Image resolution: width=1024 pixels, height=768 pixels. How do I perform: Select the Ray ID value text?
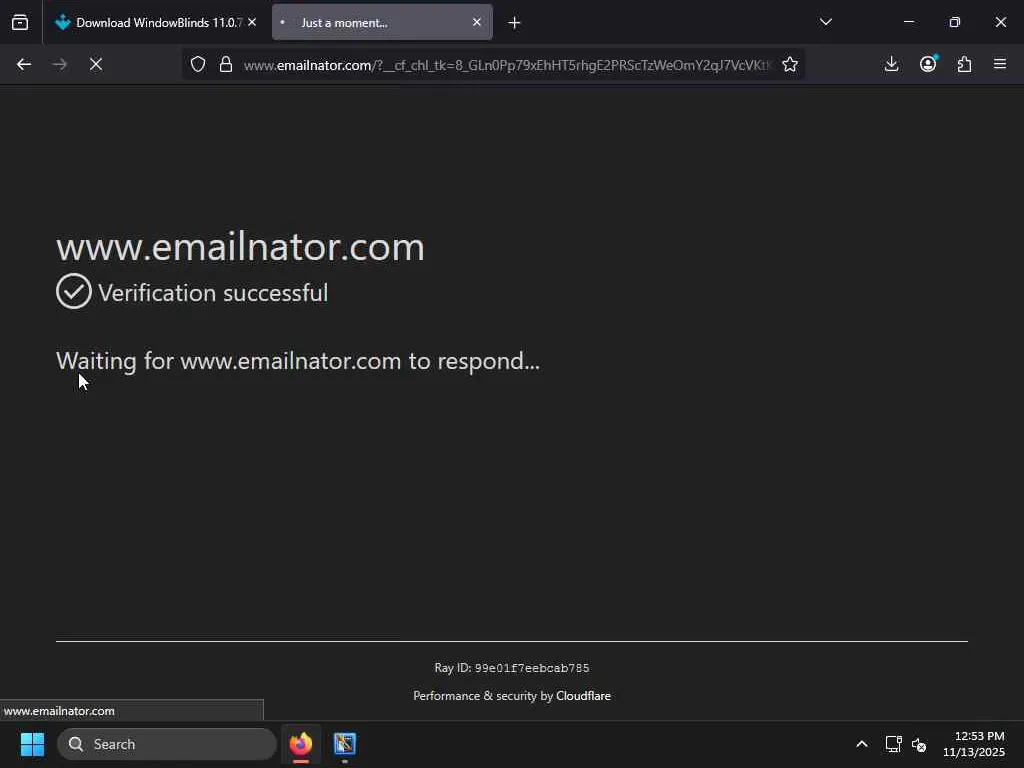point(532,668)
